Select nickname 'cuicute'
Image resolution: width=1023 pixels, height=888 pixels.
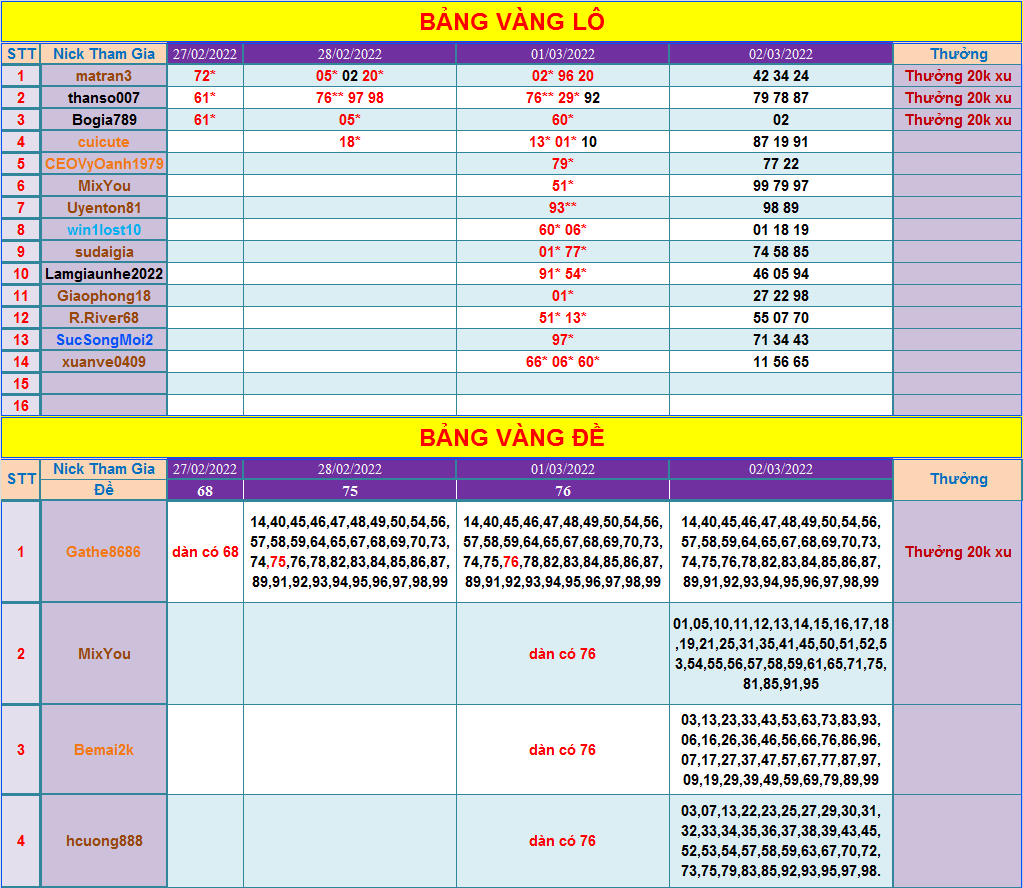pyautogui.click(x=104, y=142)
